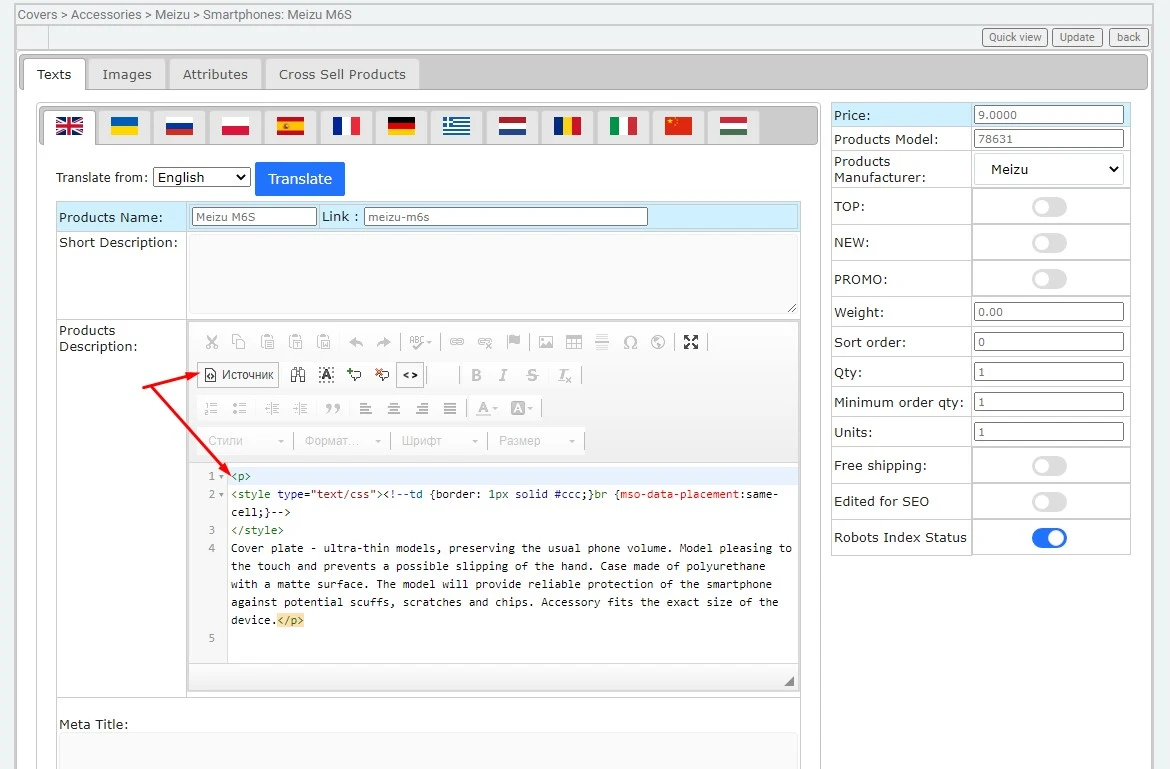Screen dimensions: 1170x769
Task: Open the Products Manufacturer dropdown showing Meizu
Action: tap(1048, 169)
